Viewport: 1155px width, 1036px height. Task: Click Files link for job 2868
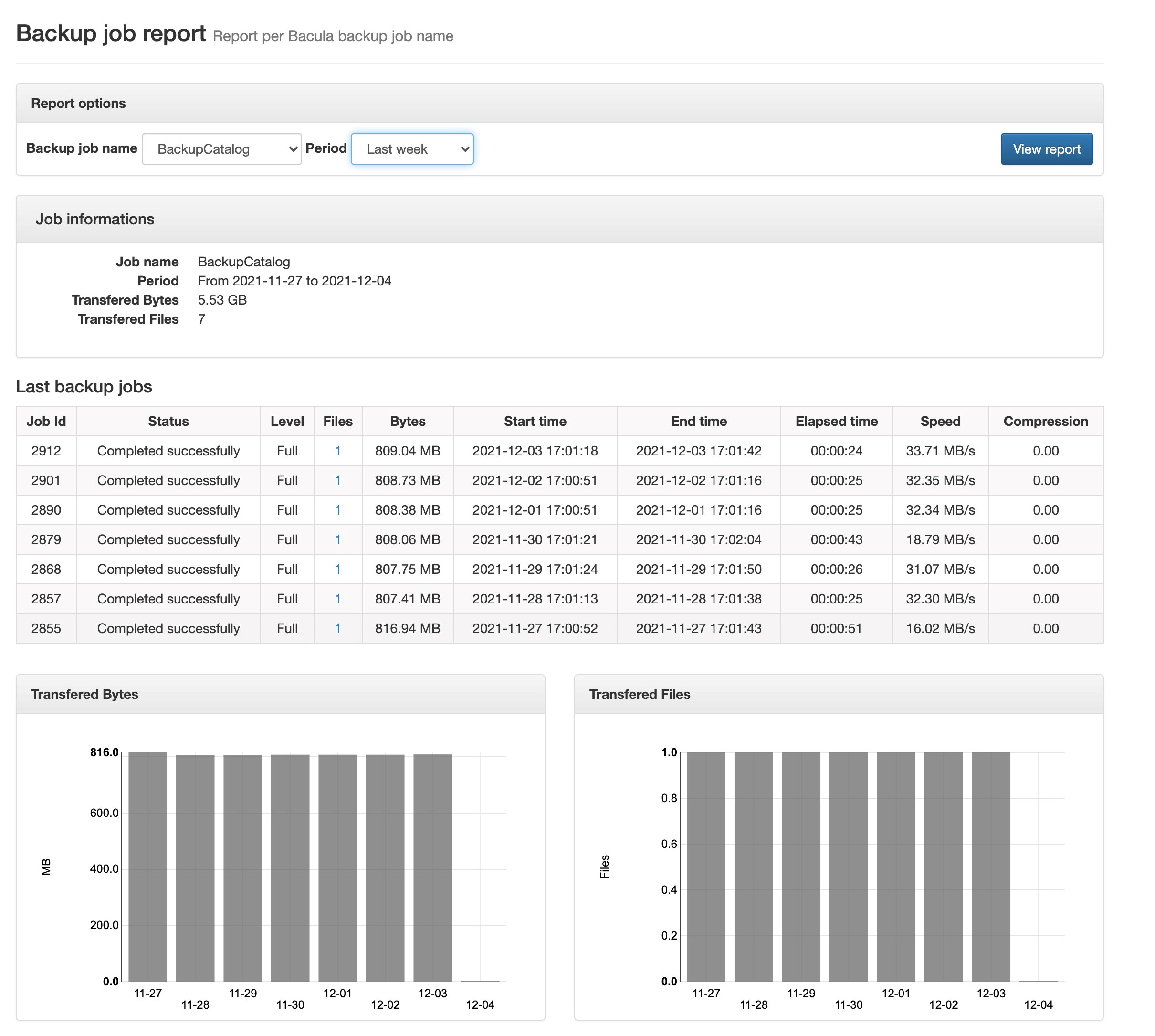[x=337, y=569]
